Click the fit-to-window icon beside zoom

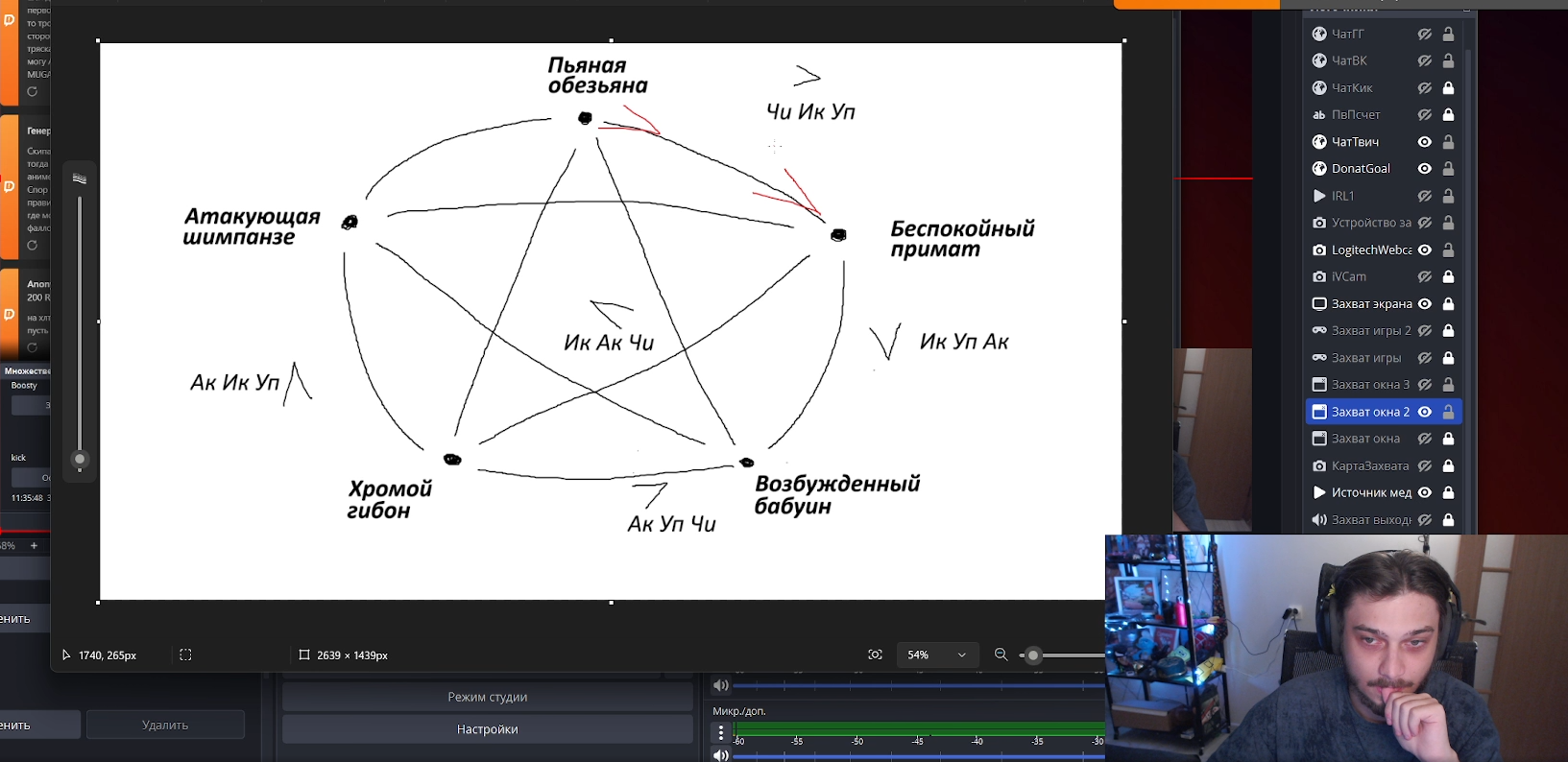875,655
